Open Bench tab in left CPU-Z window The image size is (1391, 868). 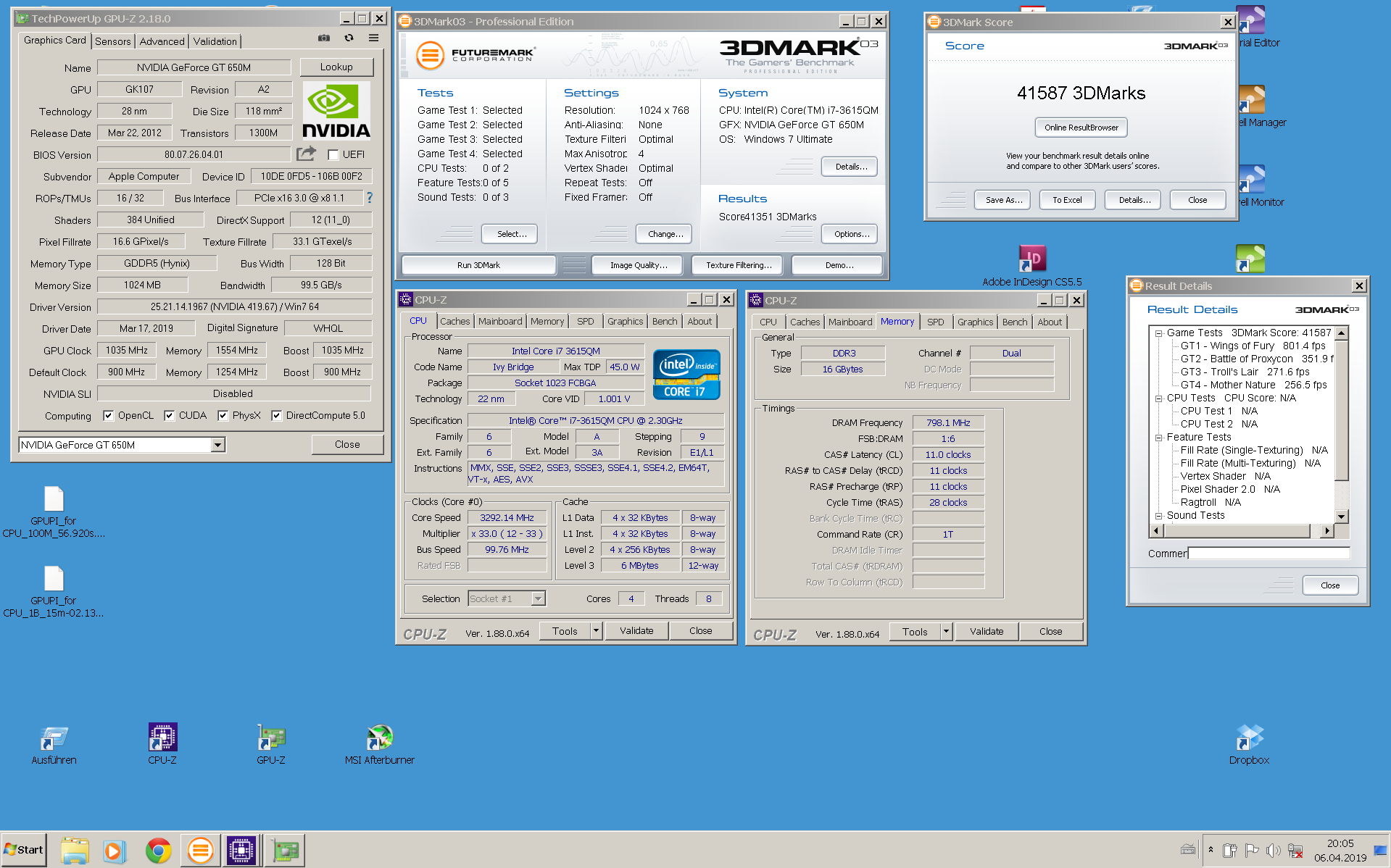click(x=665, y=321)
